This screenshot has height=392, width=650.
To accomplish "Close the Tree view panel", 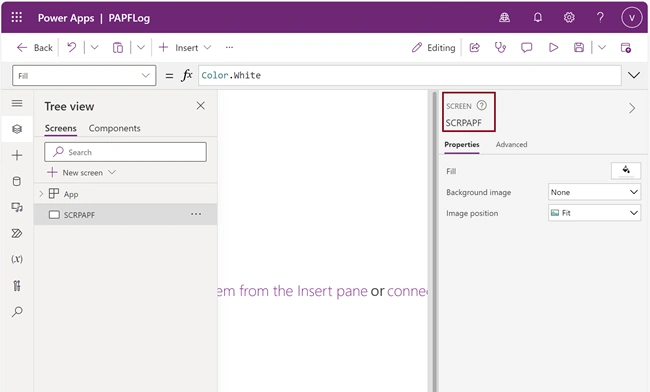I will (x=201, y=106).
